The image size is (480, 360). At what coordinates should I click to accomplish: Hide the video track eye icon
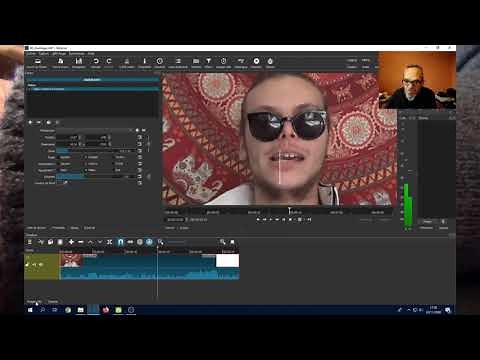(34, 265)
